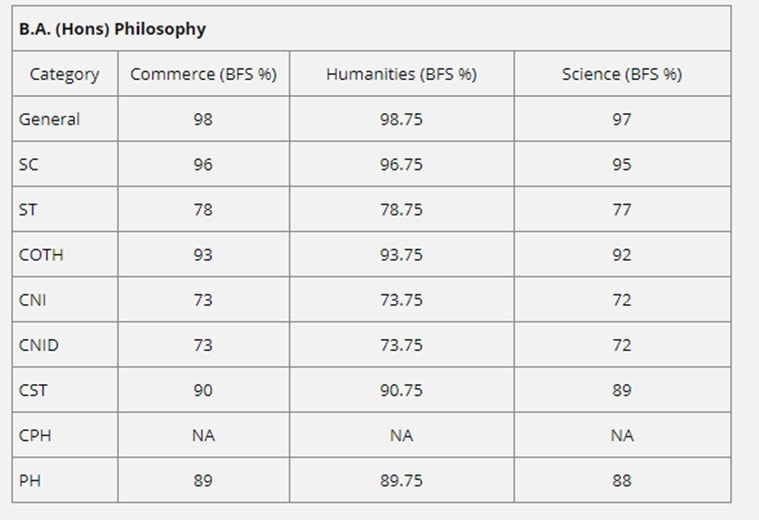Click the SC Commerce value 96
The width and height of the screenshot is (759, 520).
click(203, 165)
